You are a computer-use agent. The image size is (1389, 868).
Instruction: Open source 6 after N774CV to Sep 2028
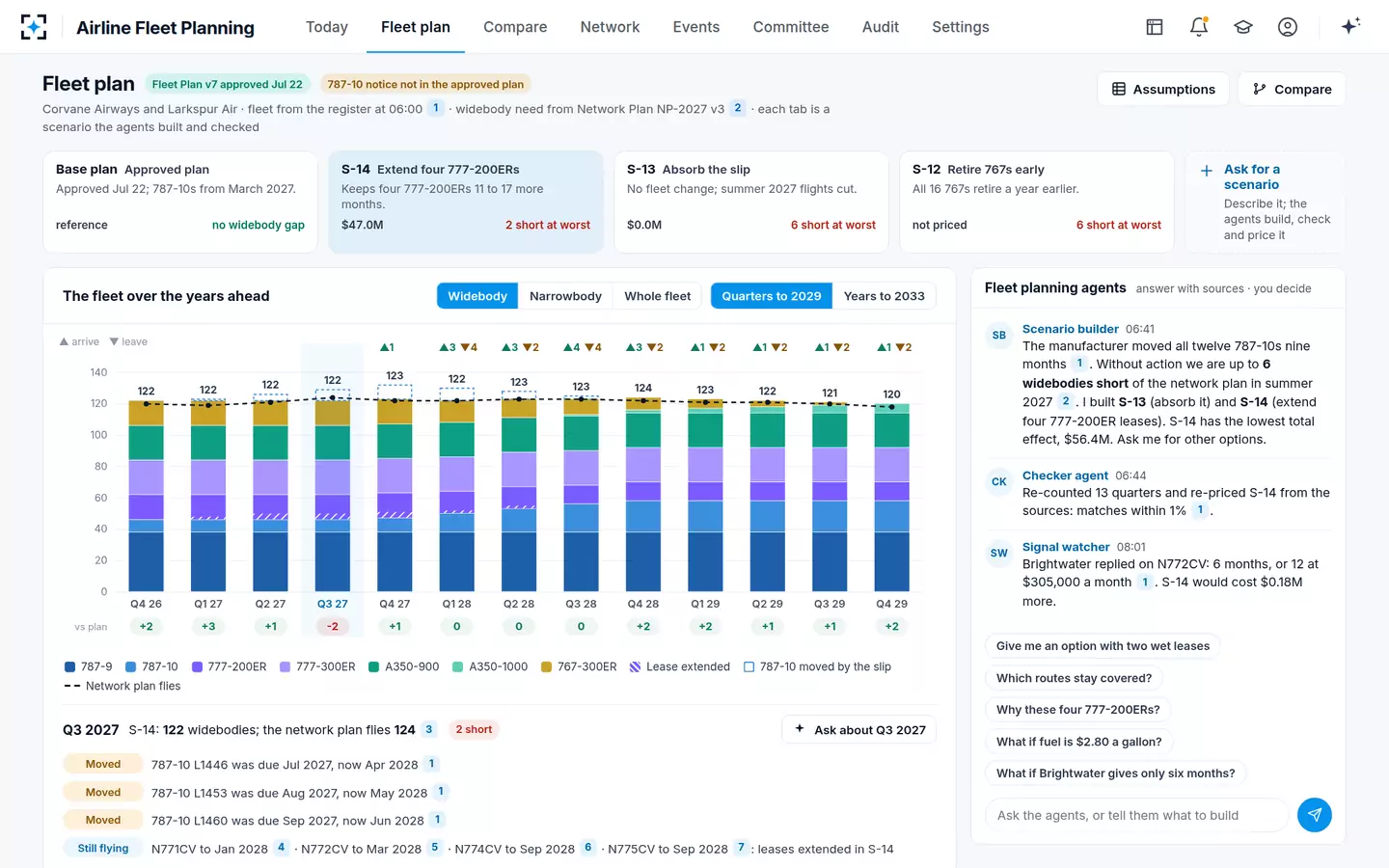[587, 848]
